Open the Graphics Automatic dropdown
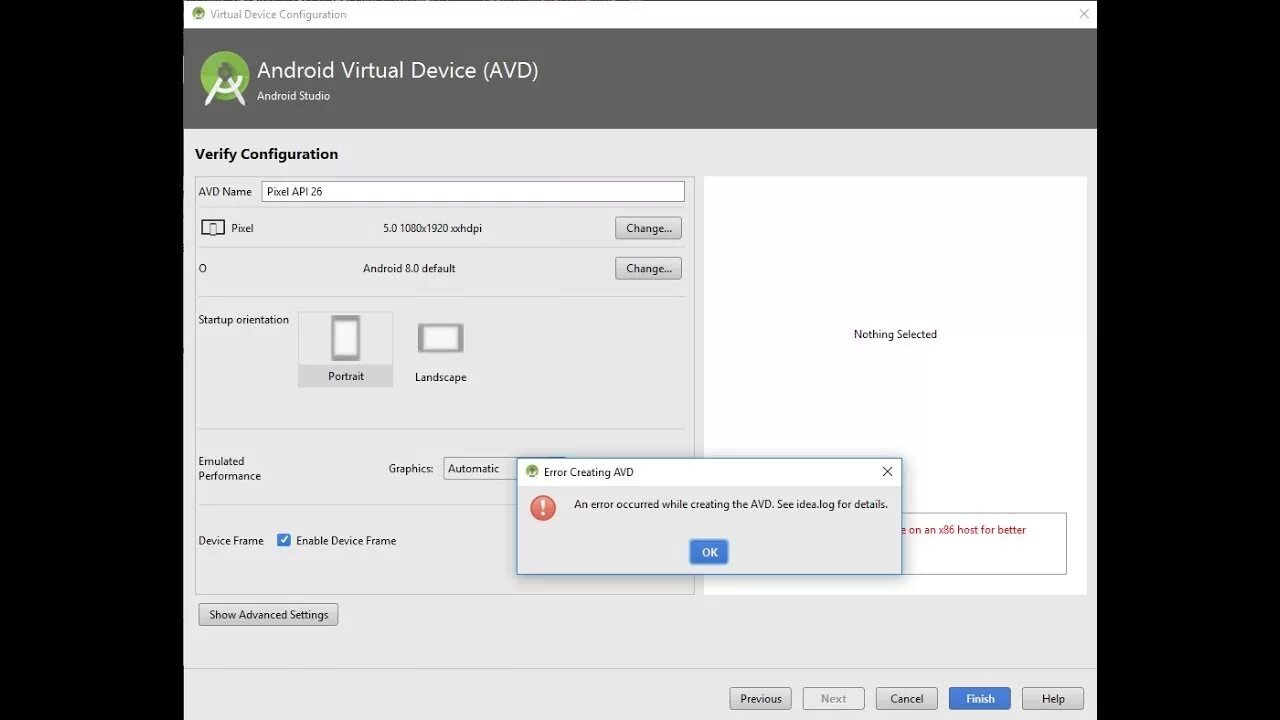The width and height of the screenshot is (1280, 720). click(x=480, y=468)
